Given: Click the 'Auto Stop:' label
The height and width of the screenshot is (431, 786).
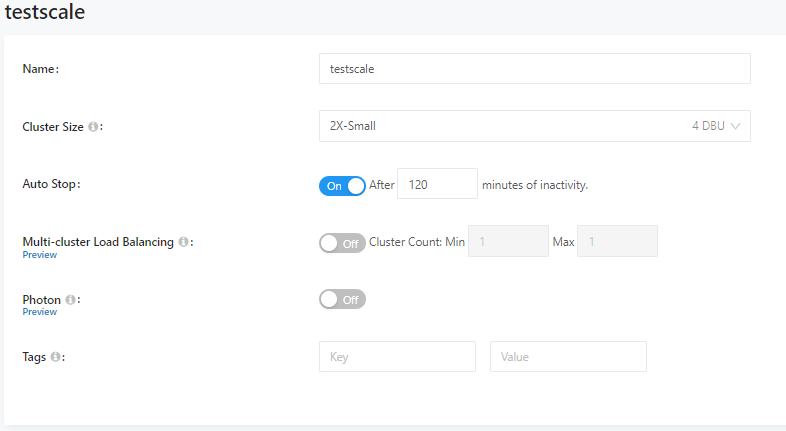Looking at the screenshot, I should (51, 184).
